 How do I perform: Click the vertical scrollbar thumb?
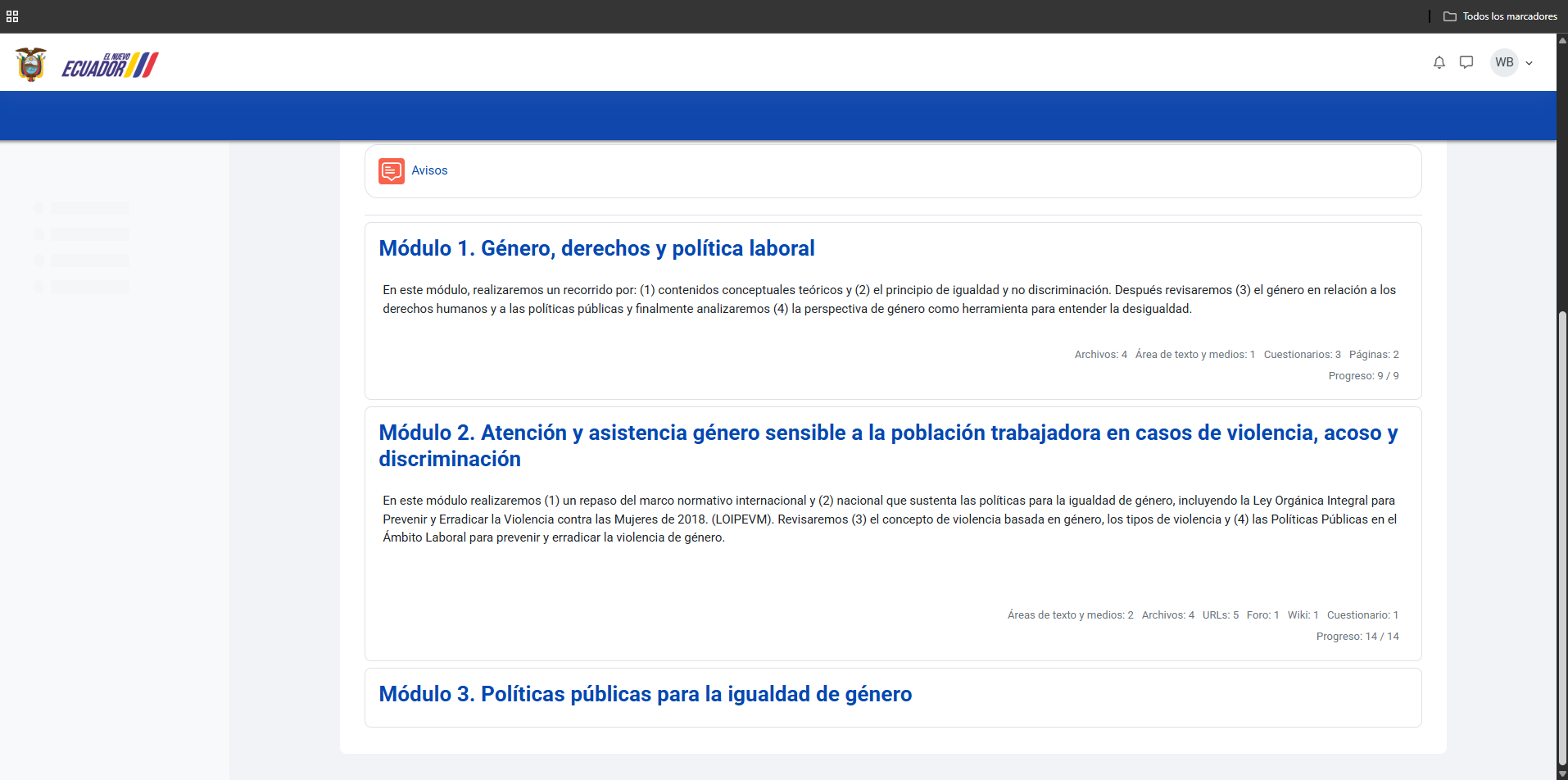click(x=1562, y=533)
